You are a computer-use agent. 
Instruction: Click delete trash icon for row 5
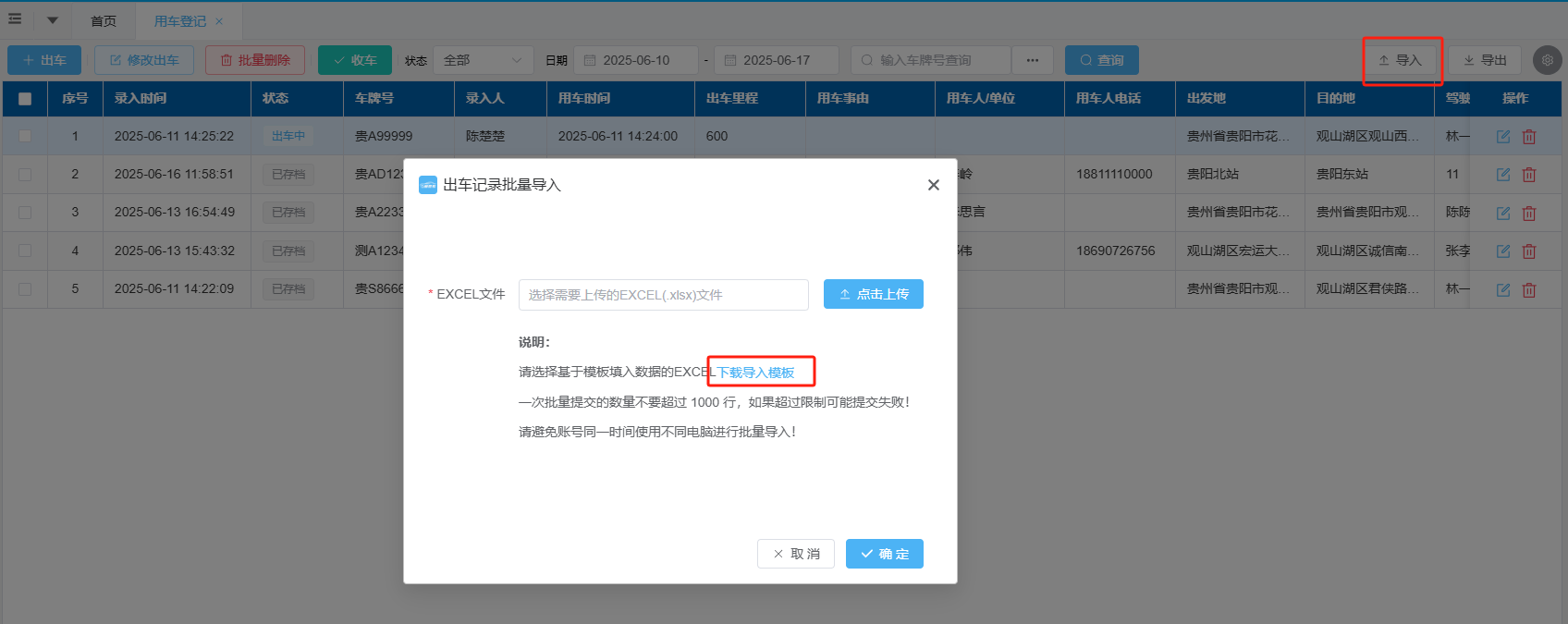[1529, 290]
